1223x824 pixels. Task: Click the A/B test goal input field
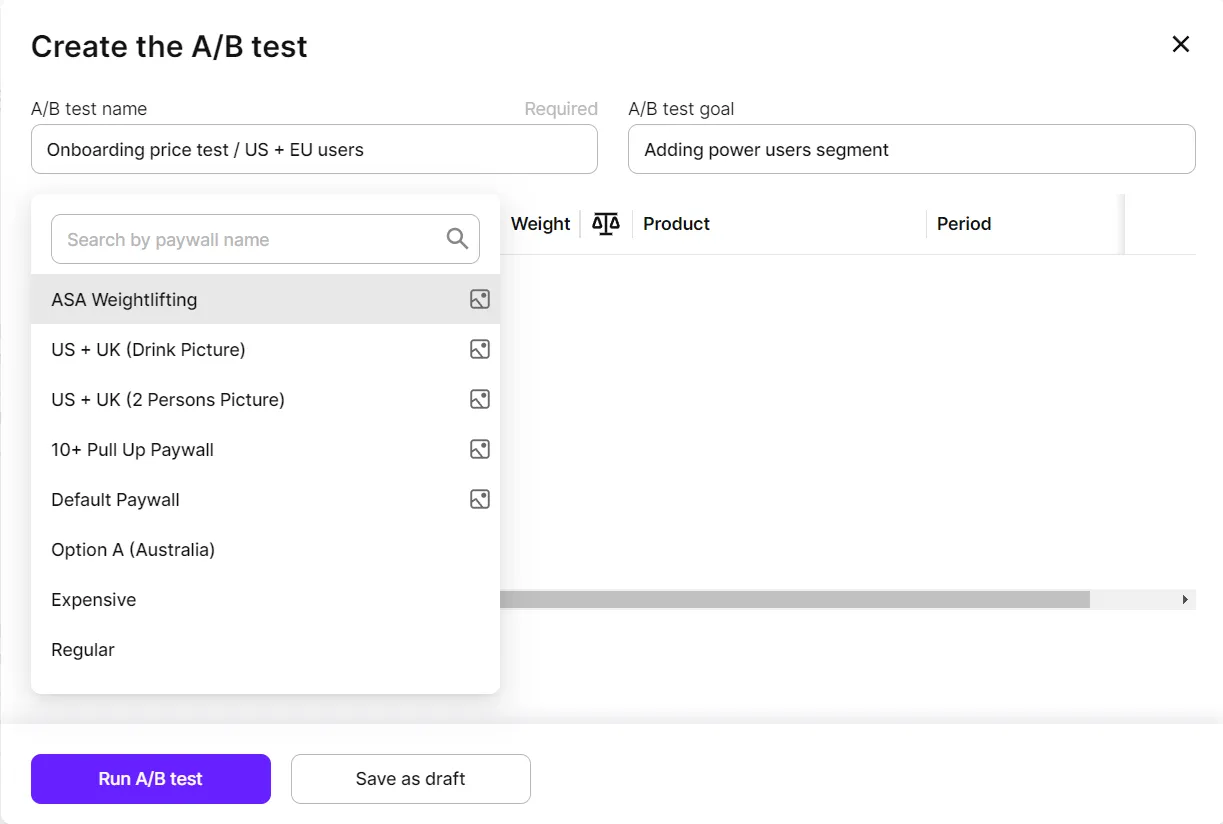(x=911, y=150)
